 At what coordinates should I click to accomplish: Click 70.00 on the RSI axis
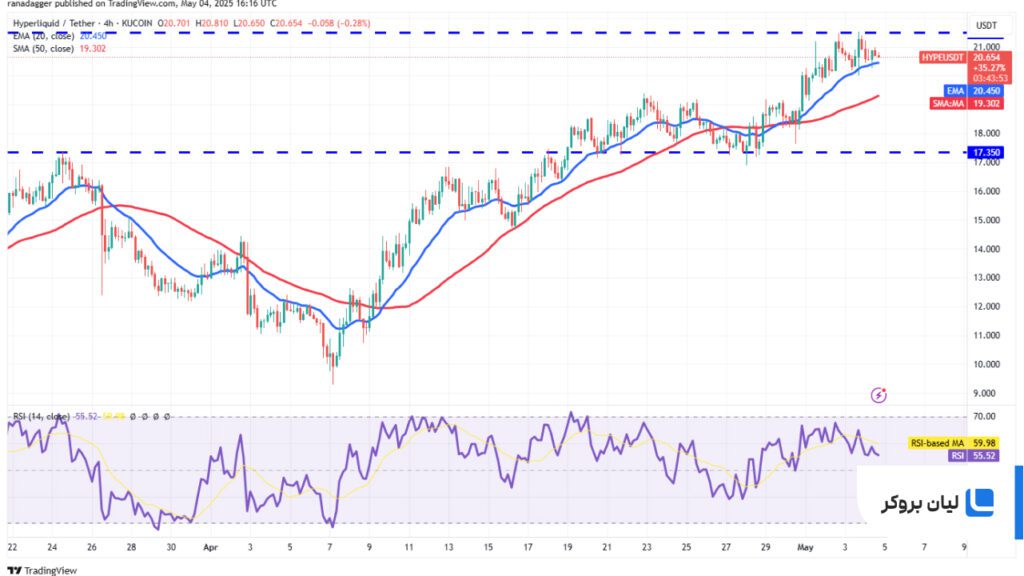pyautogui.click(x=985, y=416)
